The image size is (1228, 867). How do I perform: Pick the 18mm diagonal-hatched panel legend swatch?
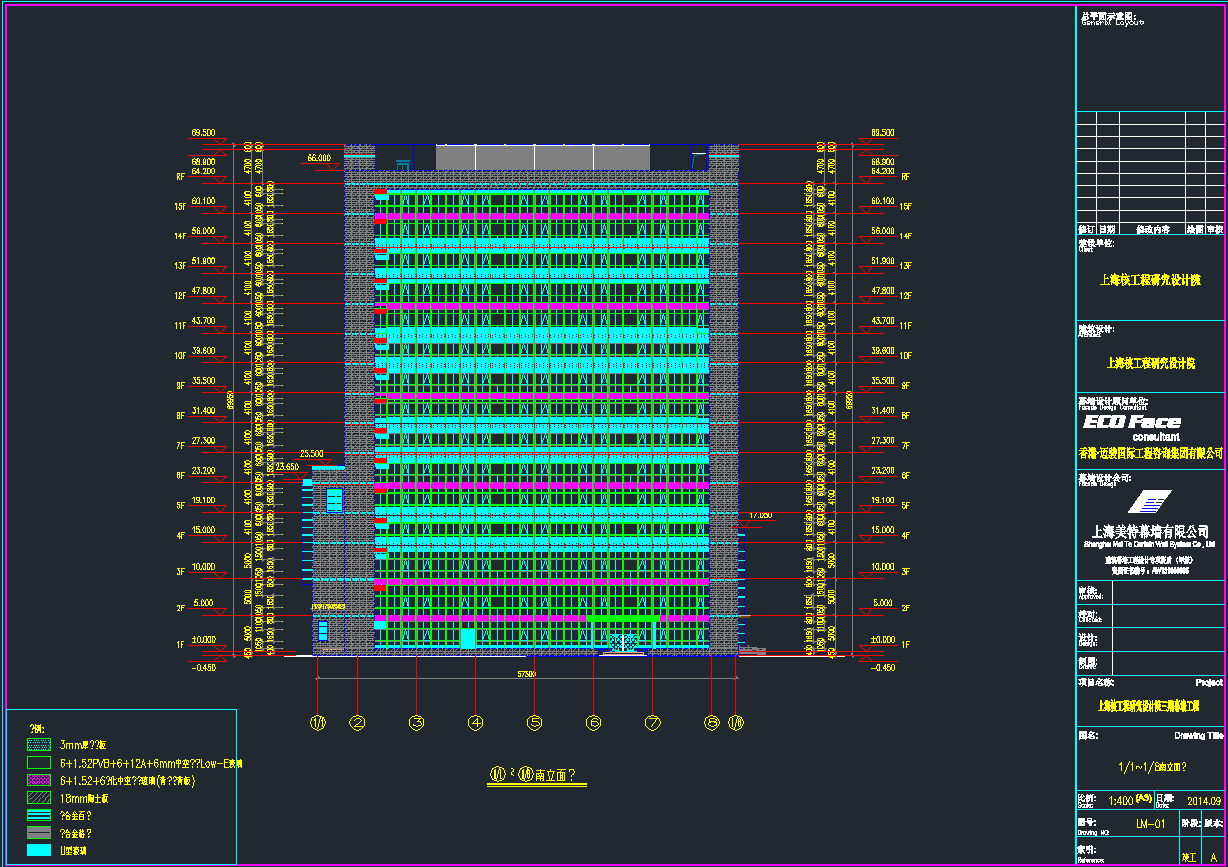[x=39, y=797]
